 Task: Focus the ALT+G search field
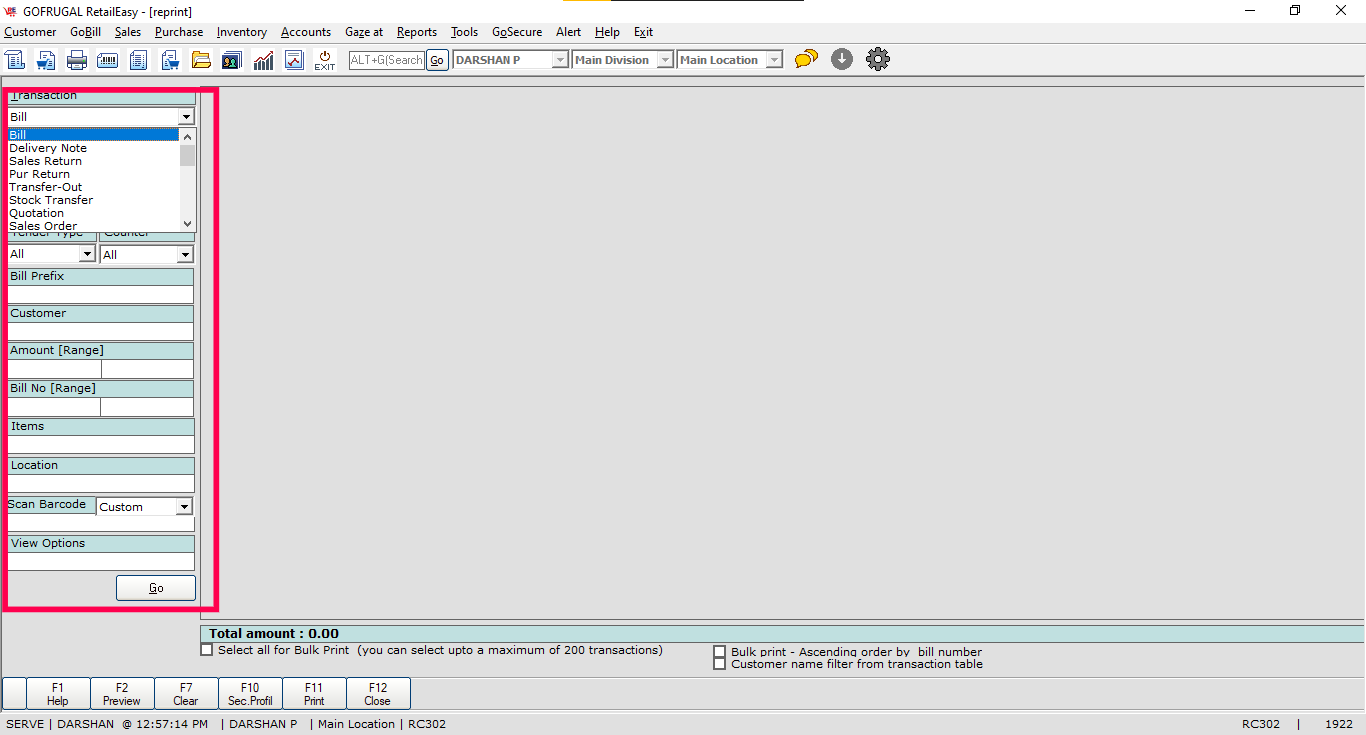387,60
